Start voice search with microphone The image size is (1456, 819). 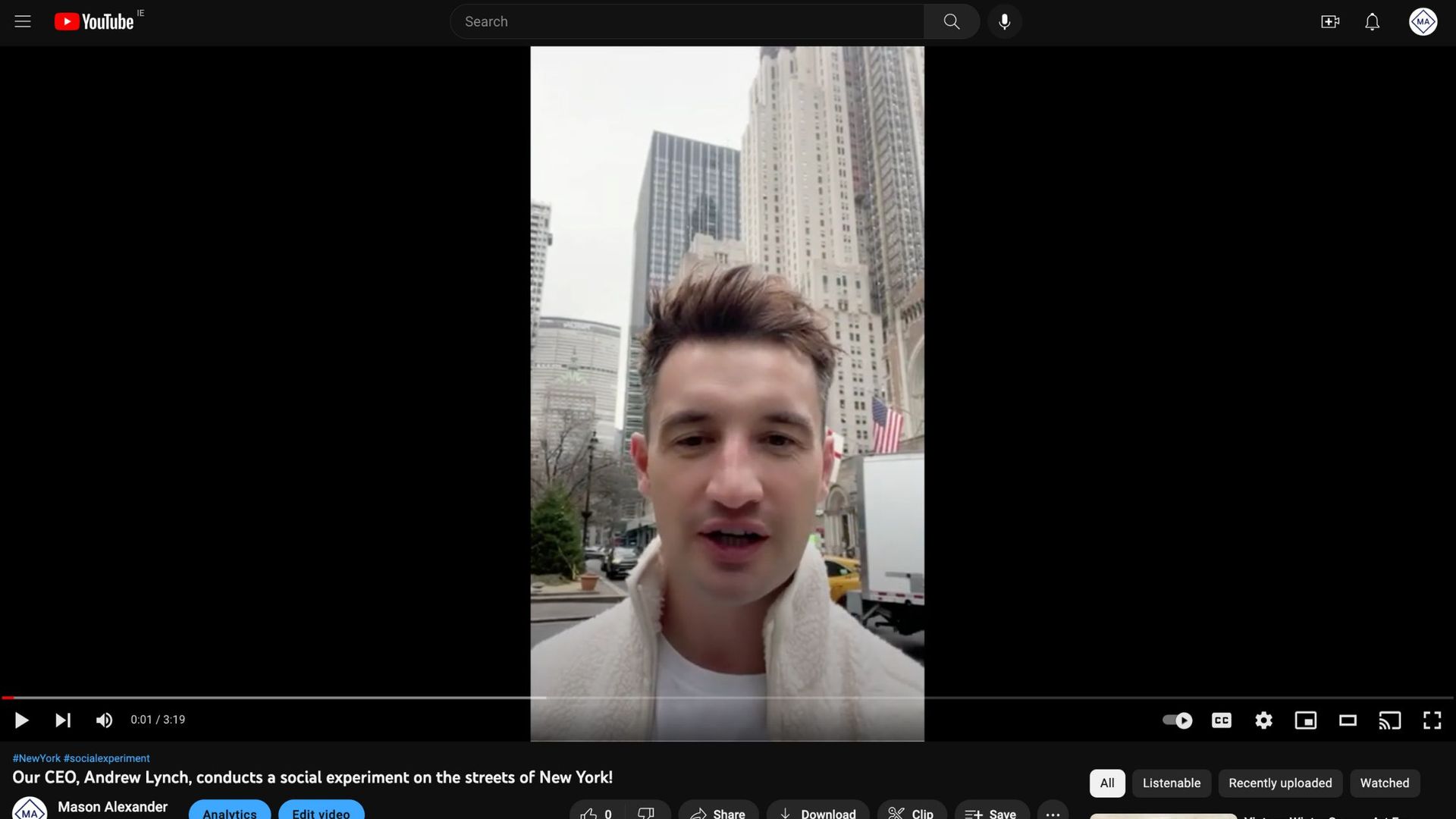[1004, 22]
